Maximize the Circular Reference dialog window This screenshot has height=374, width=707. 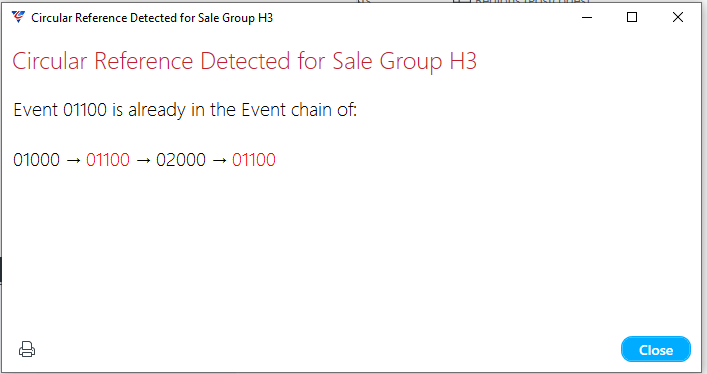(632, 18)
